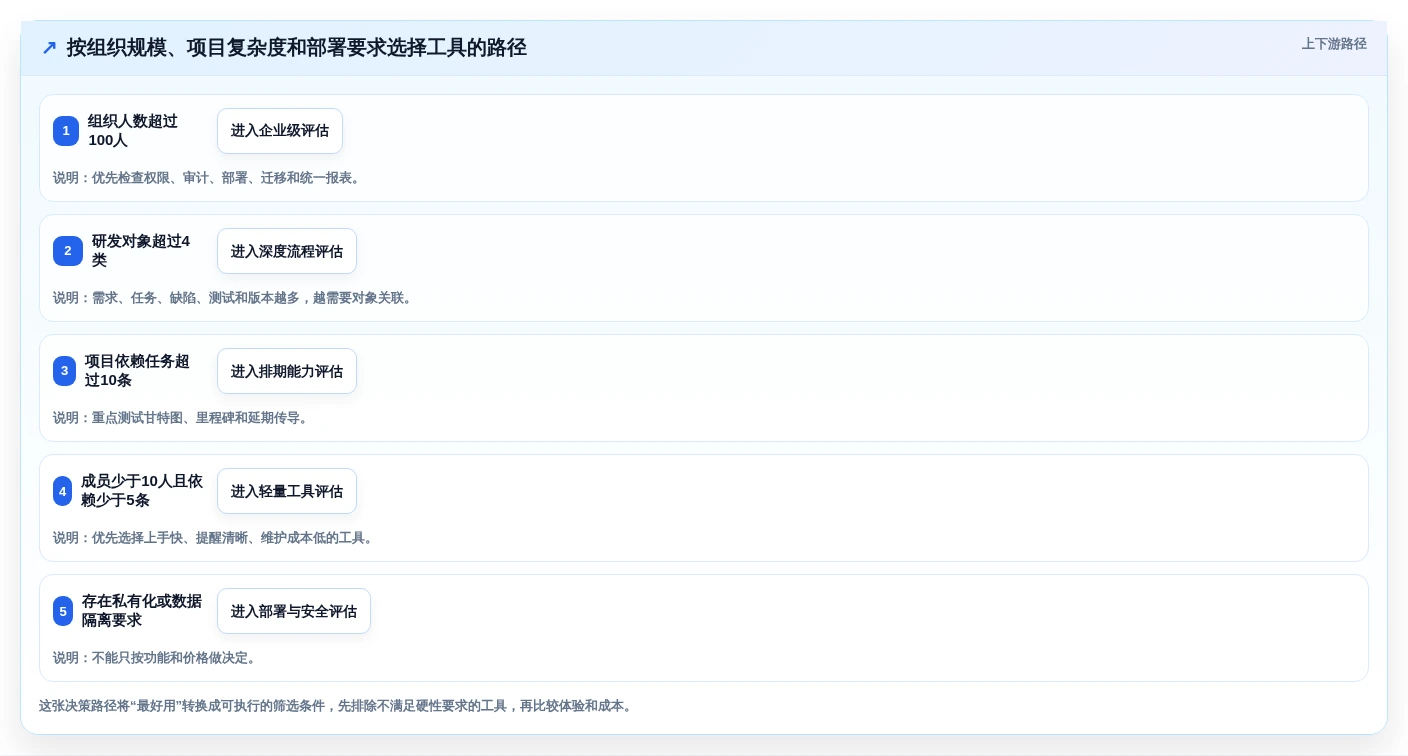This screenshot has height=756, width=1408.
Task: Click the step number 3 badge
Action: pyautogui.click(x=64, y=371)
